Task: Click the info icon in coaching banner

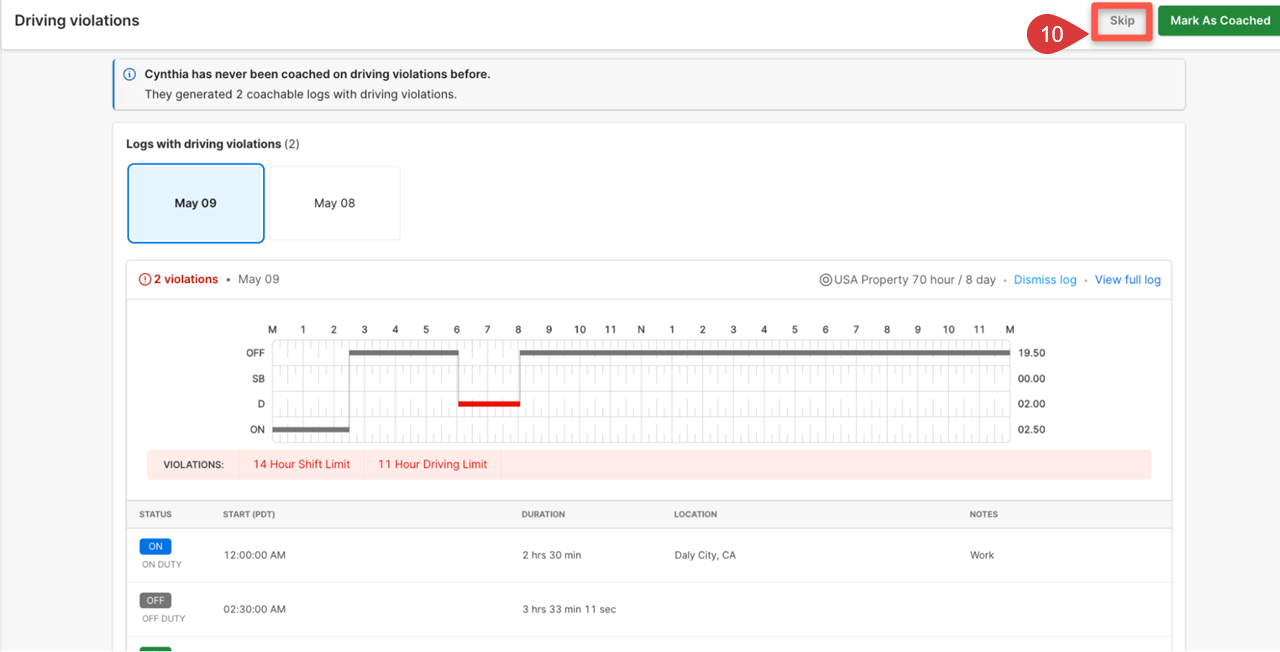Action: pyautogui.click(x=130, y=74)
